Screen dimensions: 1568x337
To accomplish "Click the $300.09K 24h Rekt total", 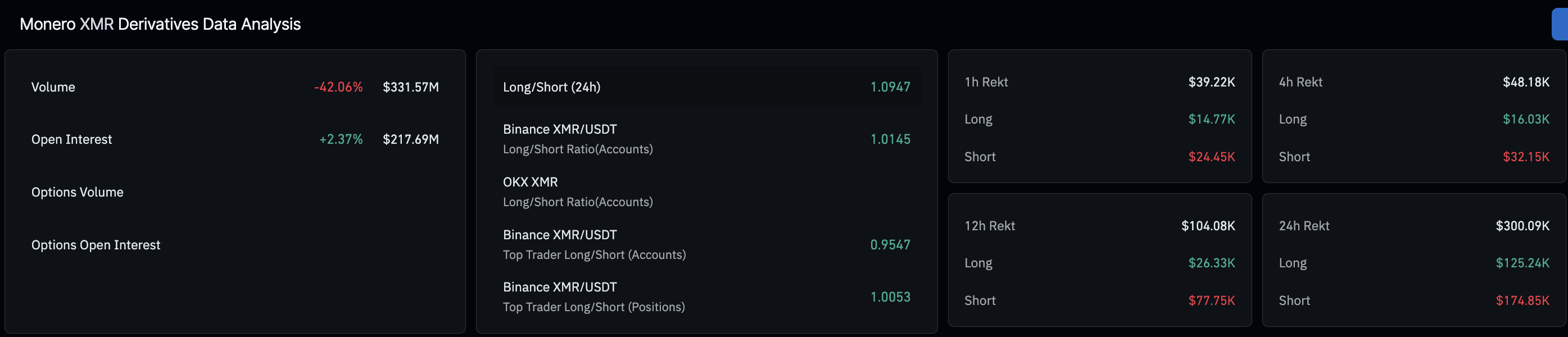I will coord(1522,226).
